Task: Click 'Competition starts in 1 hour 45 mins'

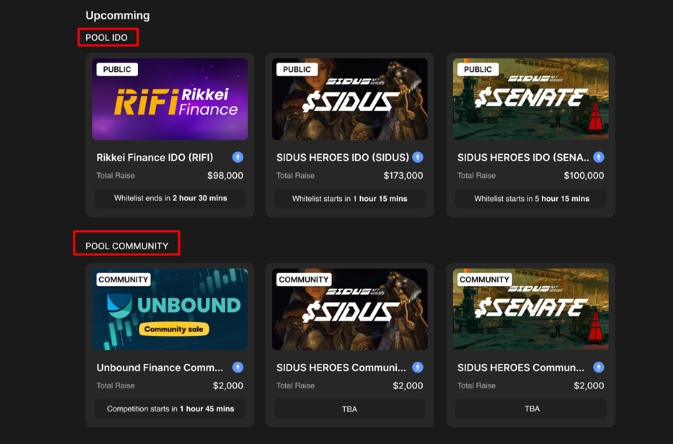Action: pyautogui.click(x=170, y=409)
